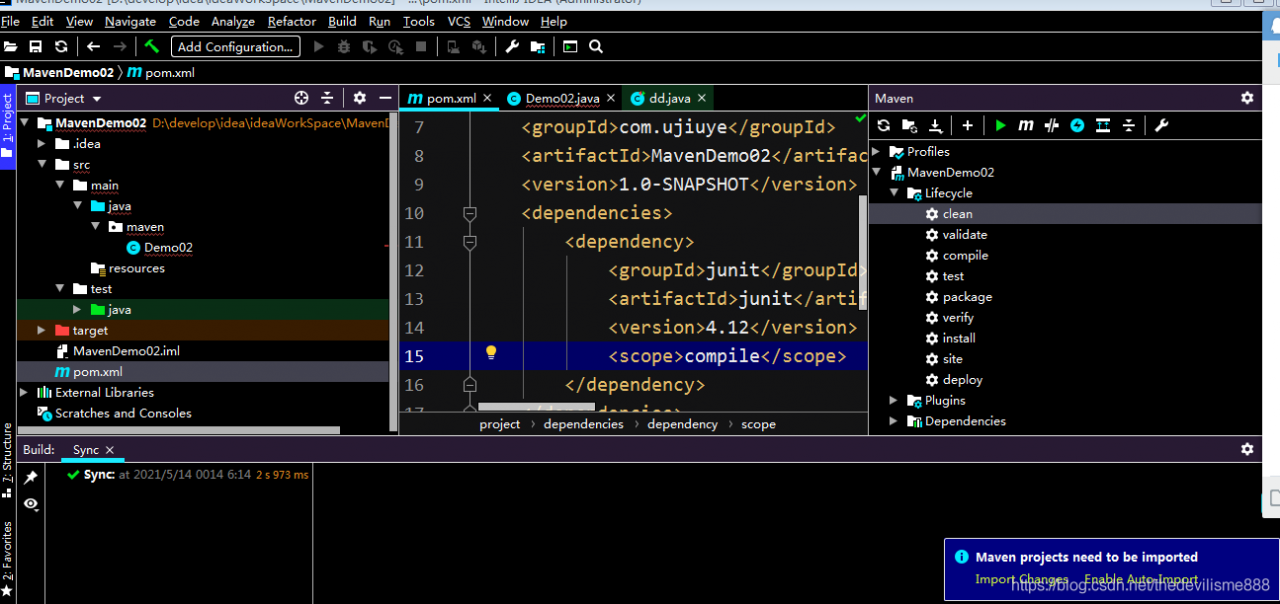Toggle Offline Mode in Maven toolbar
Screen dimensions: 1280x604
tap(1051, 125)
